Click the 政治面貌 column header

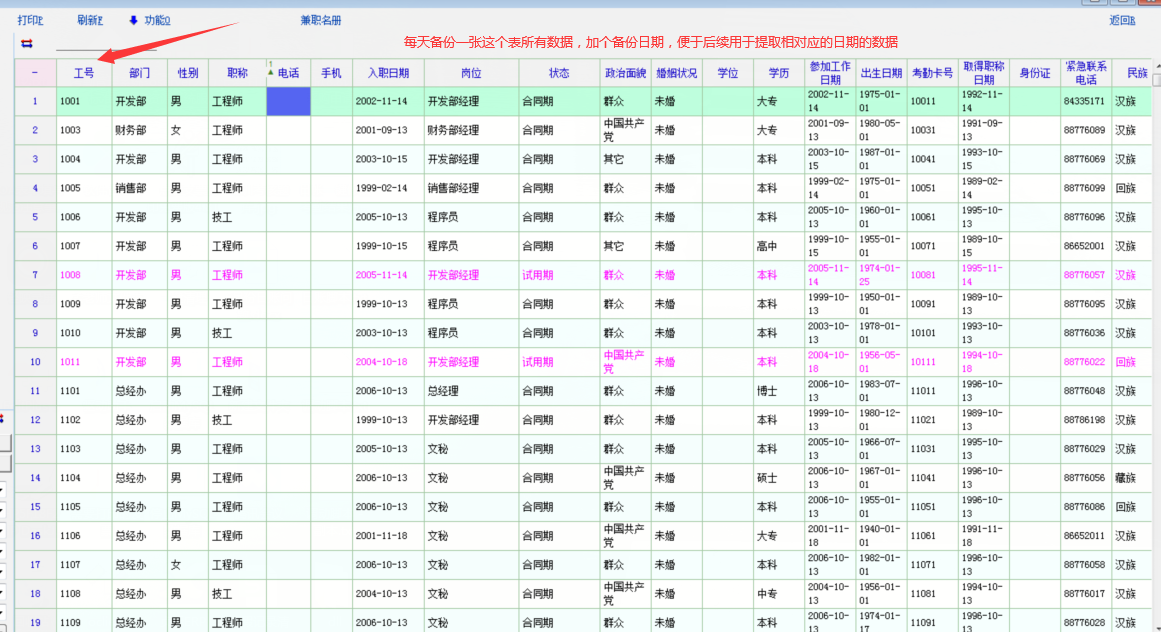625,73
